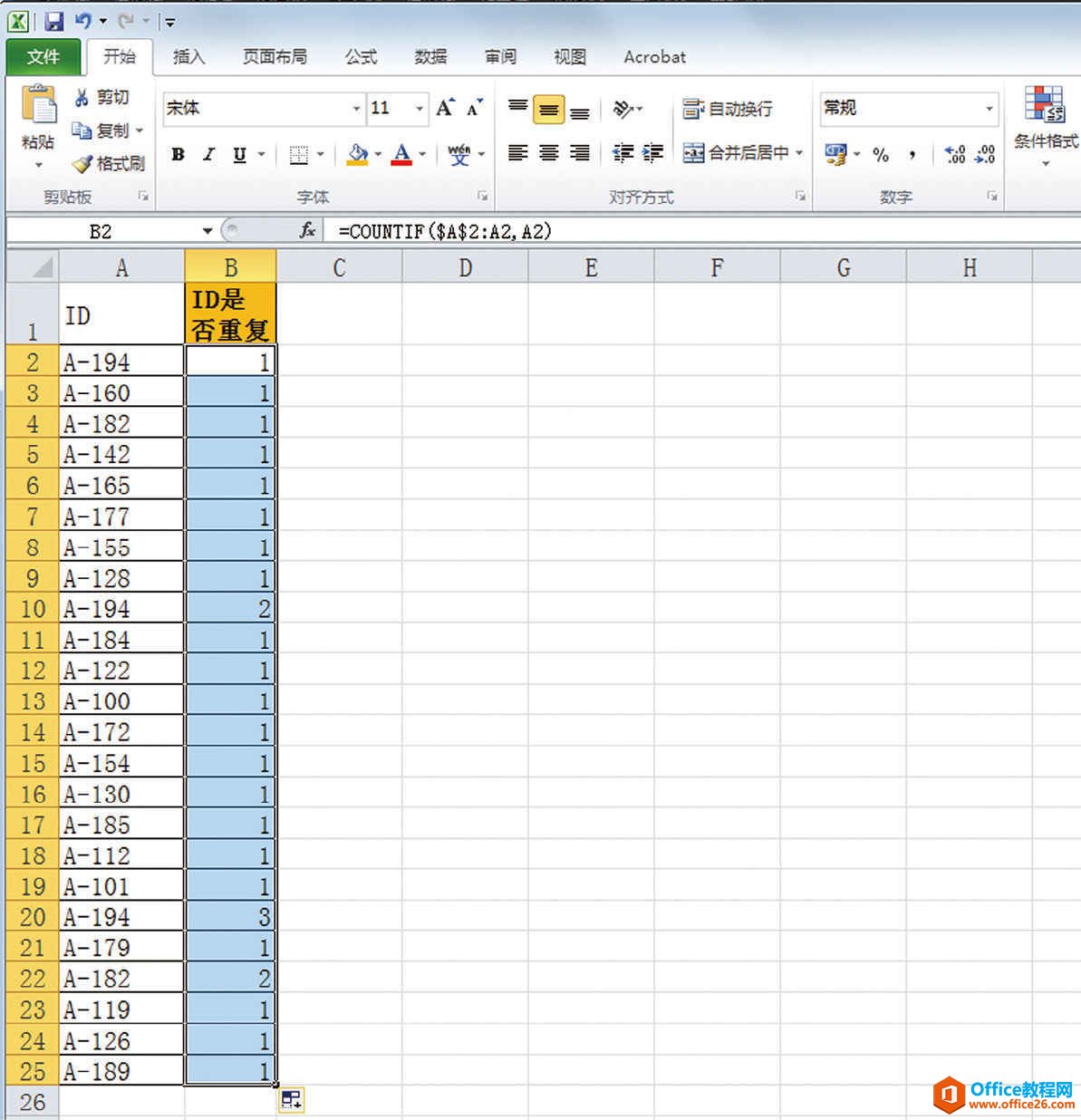1081x1120 pixels.
Task: Switch to the Insert (插入) tab
Action: [188, 57]
